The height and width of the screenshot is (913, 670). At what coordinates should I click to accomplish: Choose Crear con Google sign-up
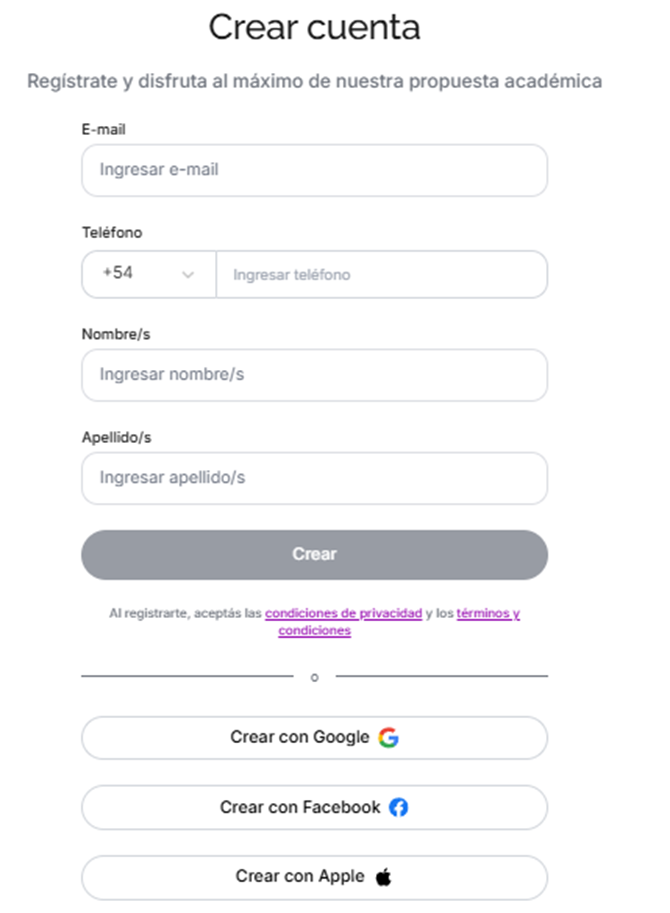[314, 738]
